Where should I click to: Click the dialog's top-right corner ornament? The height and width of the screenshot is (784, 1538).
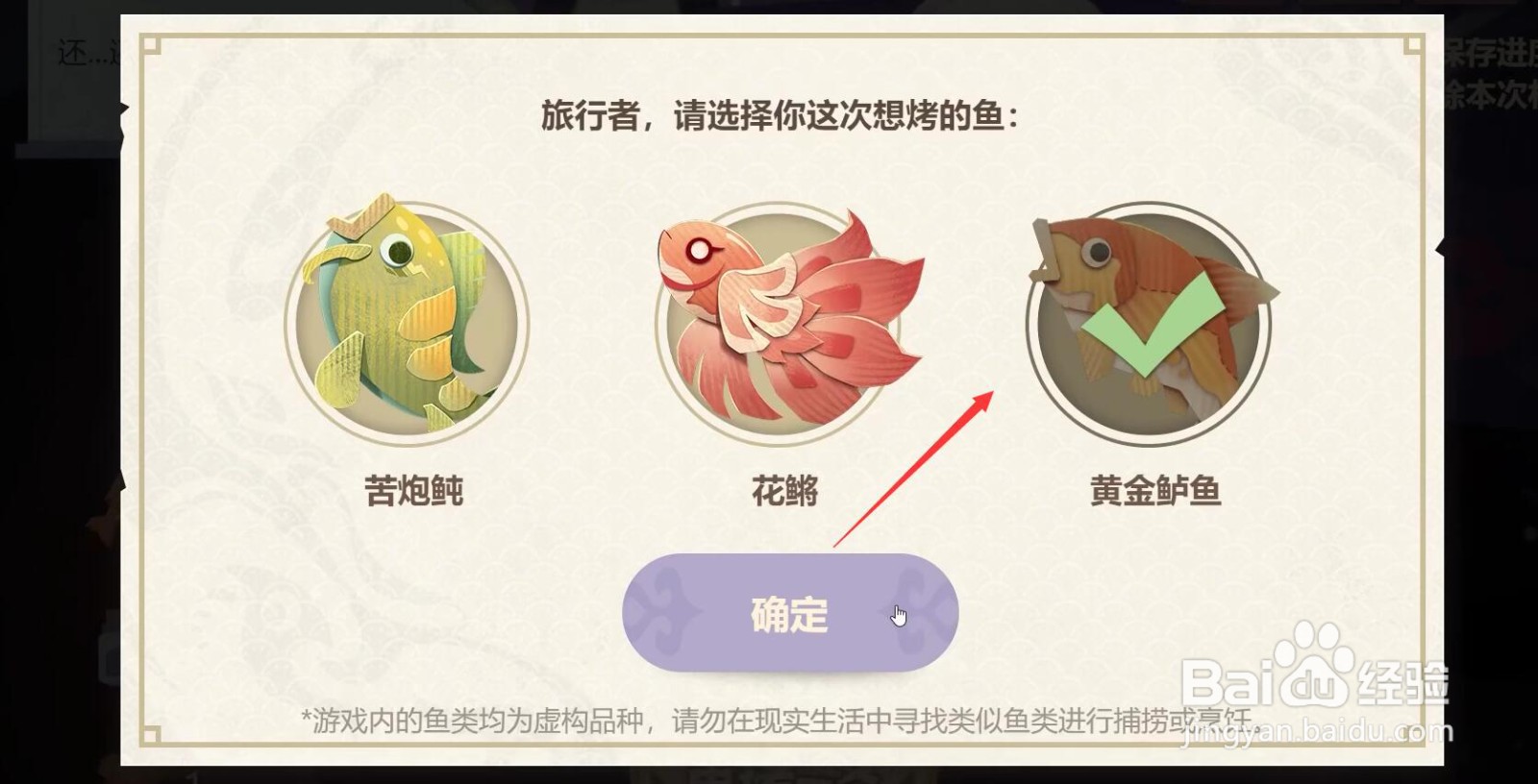point(1413,44)
